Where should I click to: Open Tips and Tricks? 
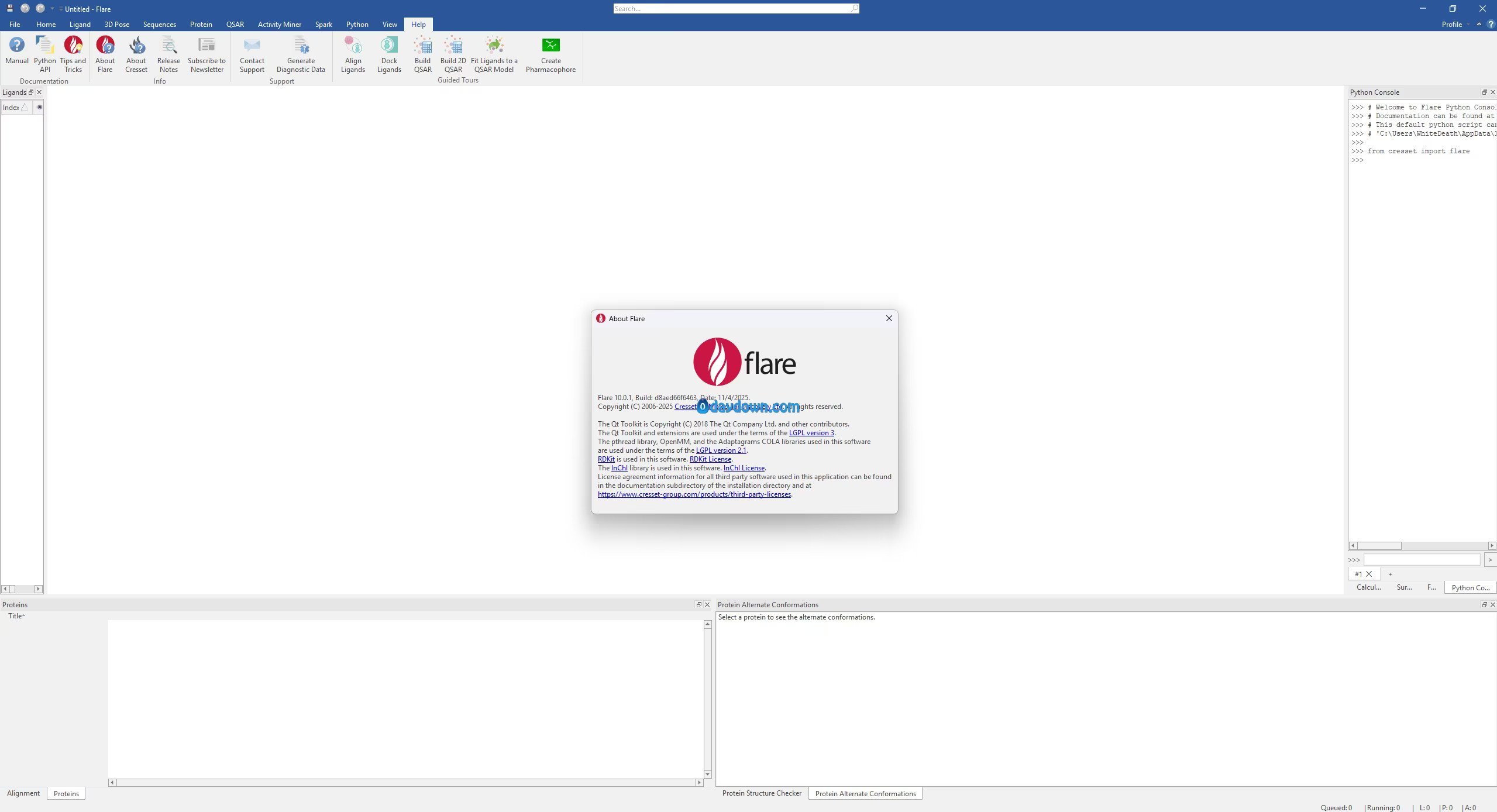(x=73, y=54)
